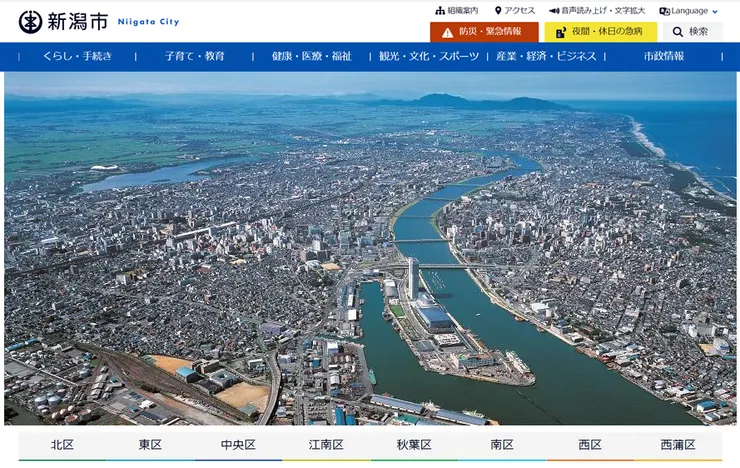Click the aerial city photo banner

[370, 249]
